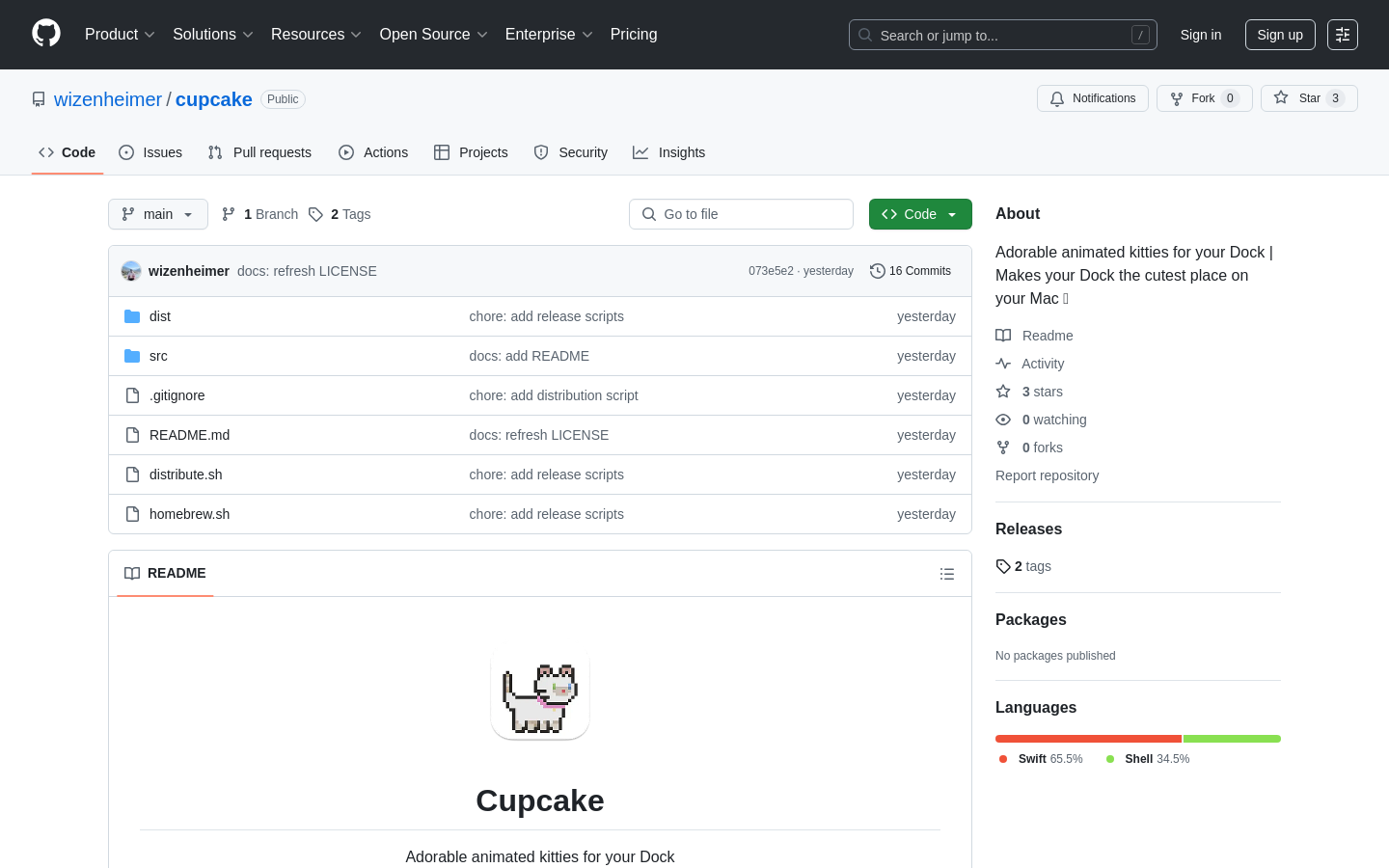Click the Shell 34.5% language entry

(1148, 759)
